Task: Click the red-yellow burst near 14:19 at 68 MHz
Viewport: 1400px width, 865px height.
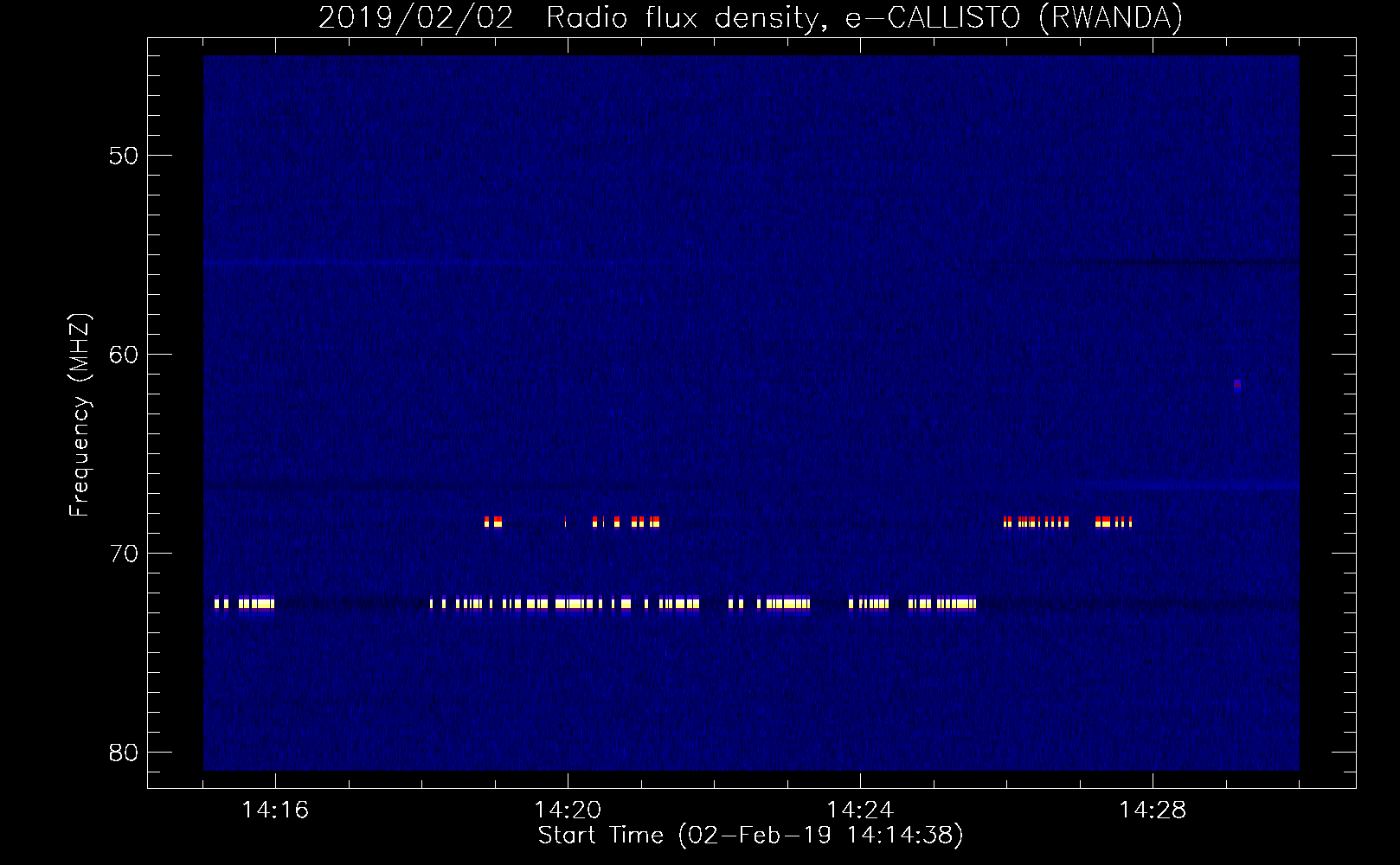Action: tap(493, 522)
